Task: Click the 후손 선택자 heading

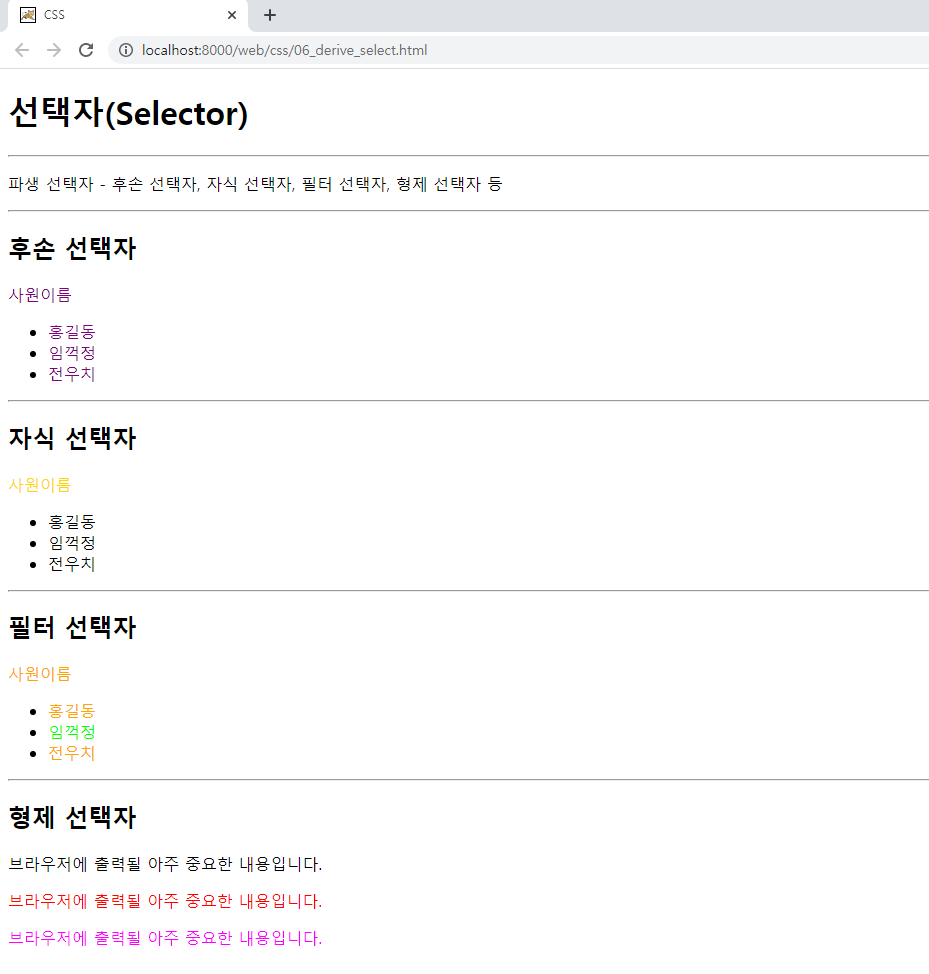Action: tap(73, 248)
